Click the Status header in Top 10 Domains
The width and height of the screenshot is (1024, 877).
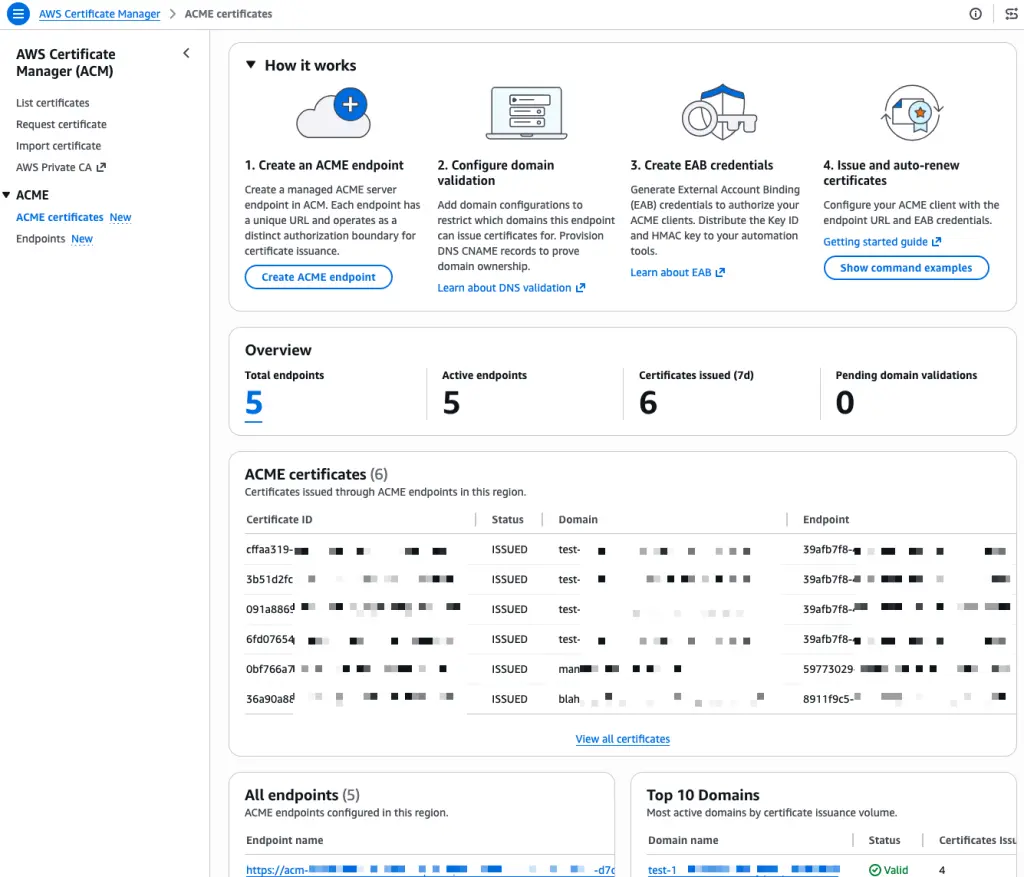tap(884, 840)
